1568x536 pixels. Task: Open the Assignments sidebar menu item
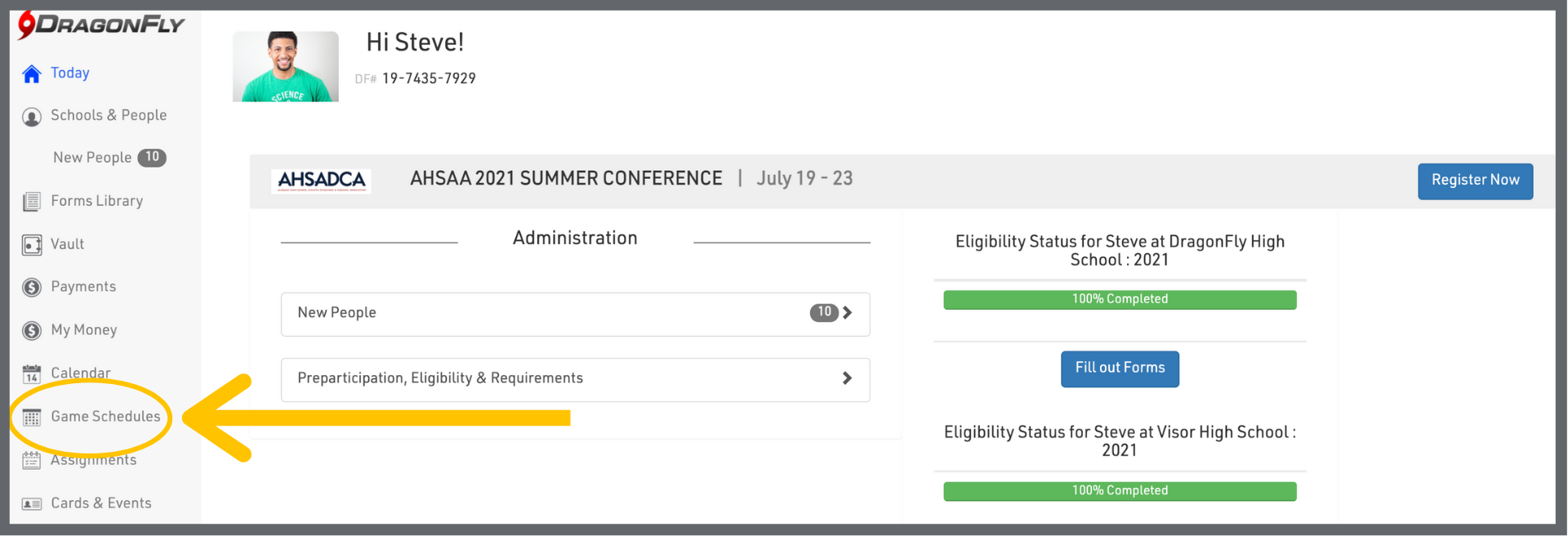click(x=94, y=461)
